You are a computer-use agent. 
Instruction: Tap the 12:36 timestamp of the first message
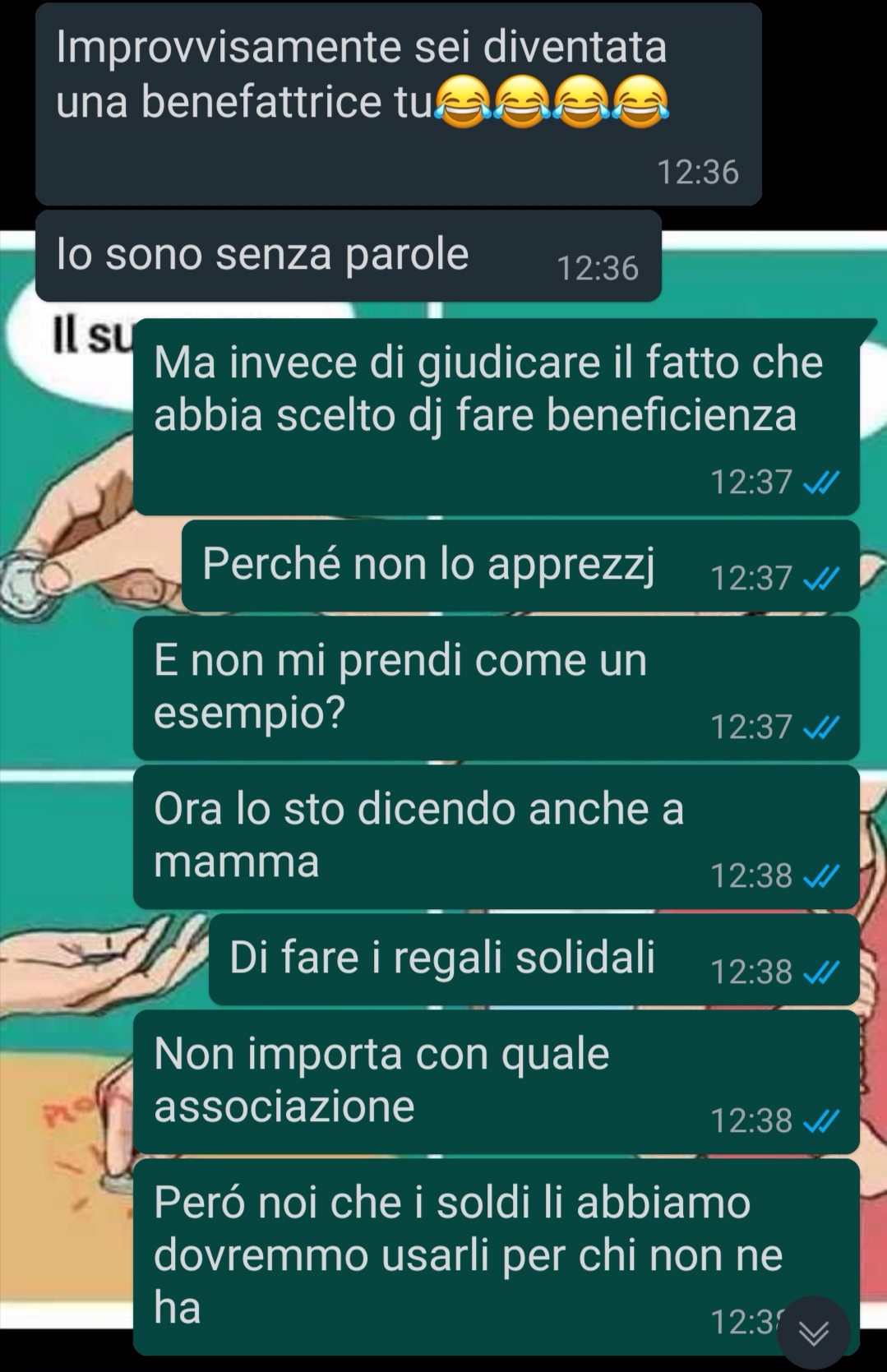[x=698, y=173]
